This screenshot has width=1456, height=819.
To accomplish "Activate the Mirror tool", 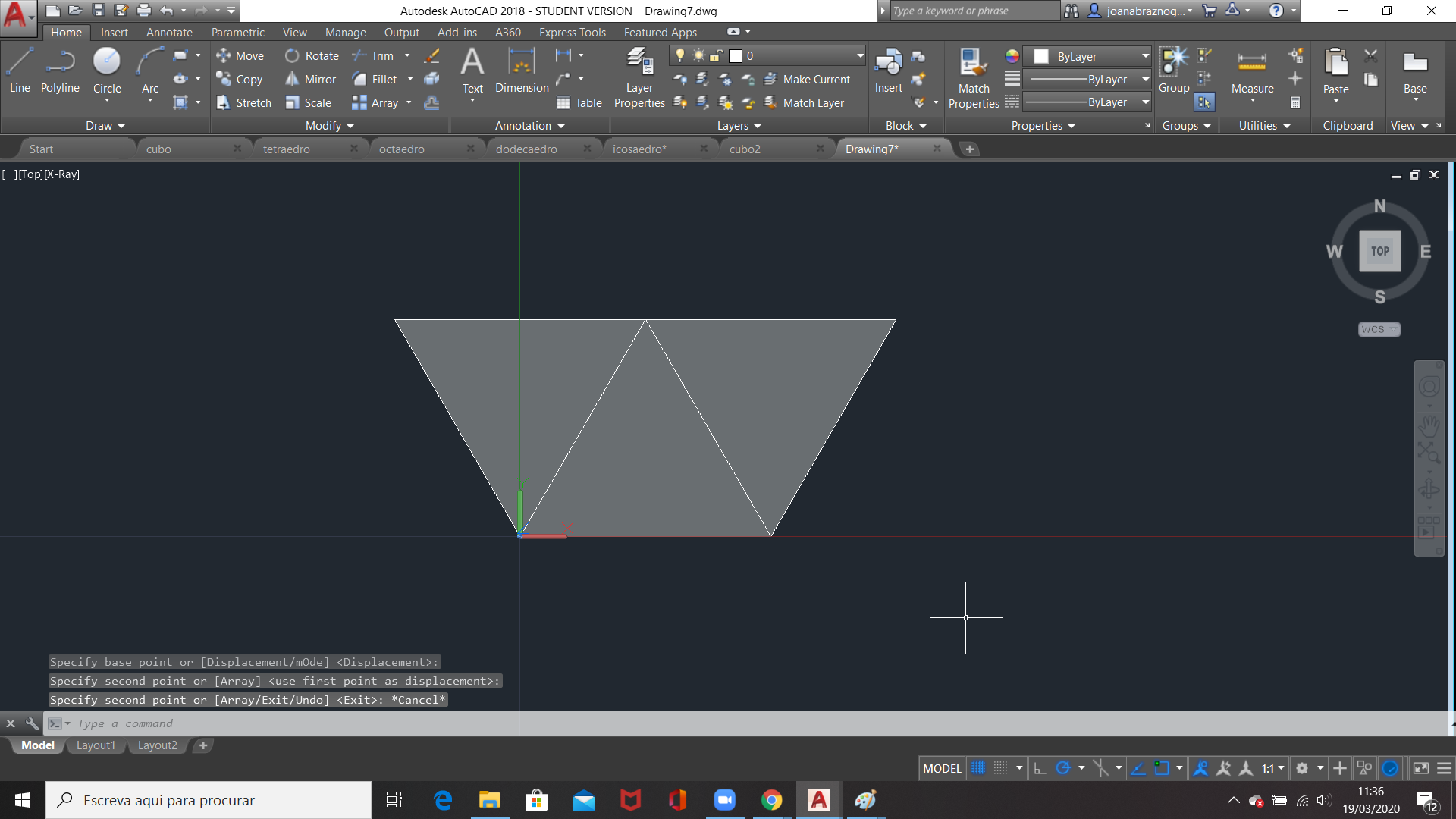I will pos(310,80).
